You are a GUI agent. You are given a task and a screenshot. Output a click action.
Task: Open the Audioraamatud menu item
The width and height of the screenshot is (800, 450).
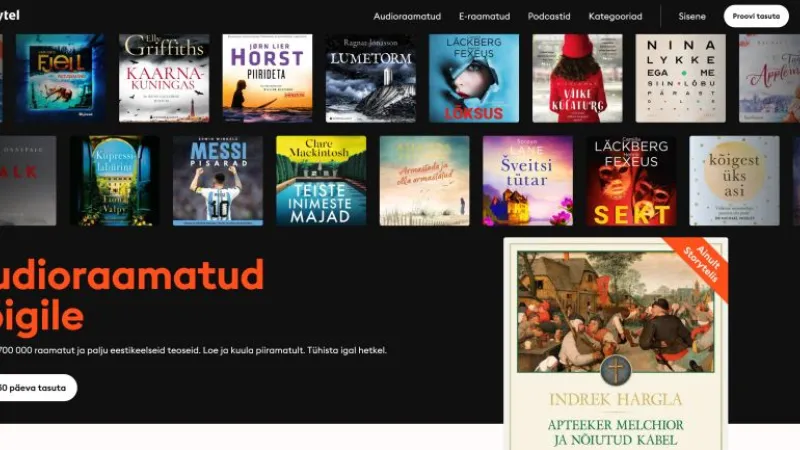coord(407,16)
